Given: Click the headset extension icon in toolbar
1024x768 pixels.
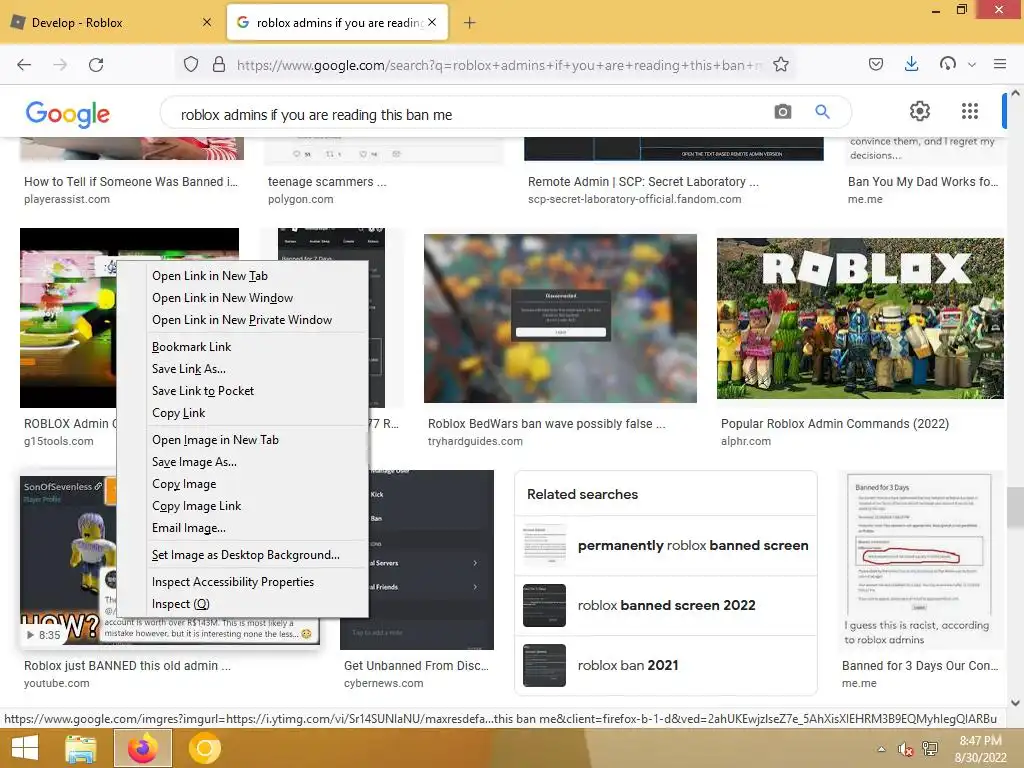Looking at the screenshot, I should click(x=948, y=64).
